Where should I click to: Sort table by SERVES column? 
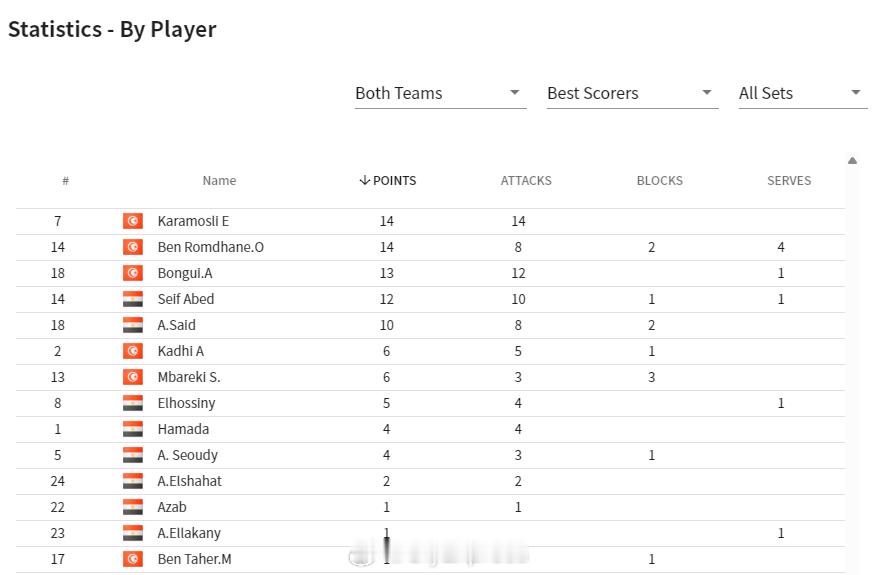(x=789, y=180)
